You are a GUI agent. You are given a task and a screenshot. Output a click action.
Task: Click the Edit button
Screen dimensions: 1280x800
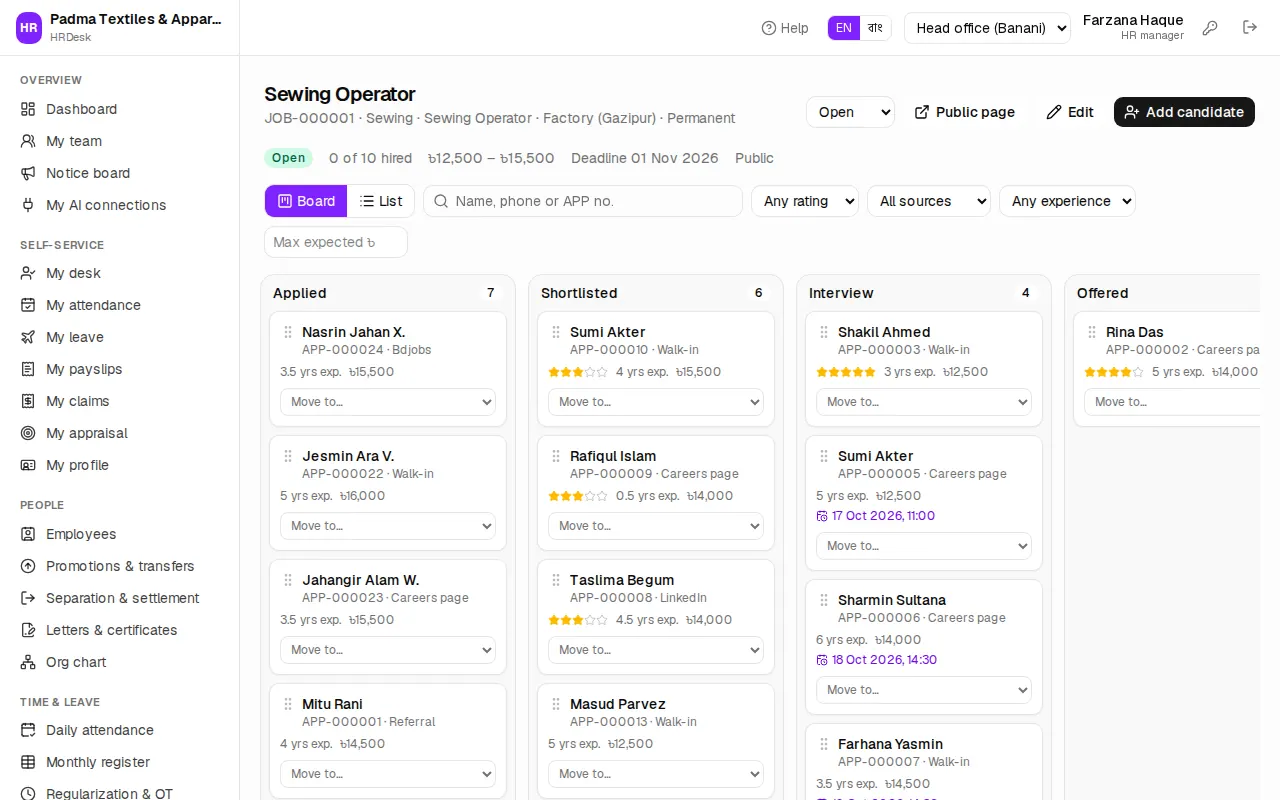[x=1070, y=112]
